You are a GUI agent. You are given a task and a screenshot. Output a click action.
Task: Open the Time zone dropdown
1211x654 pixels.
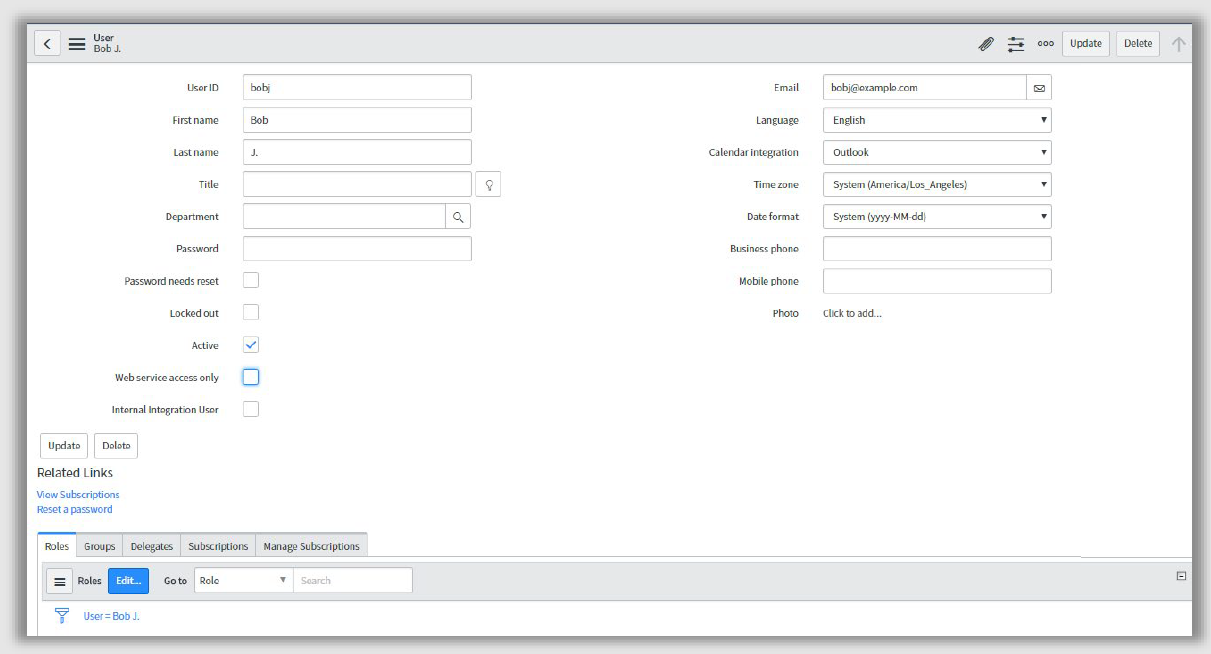pos(936,184)
